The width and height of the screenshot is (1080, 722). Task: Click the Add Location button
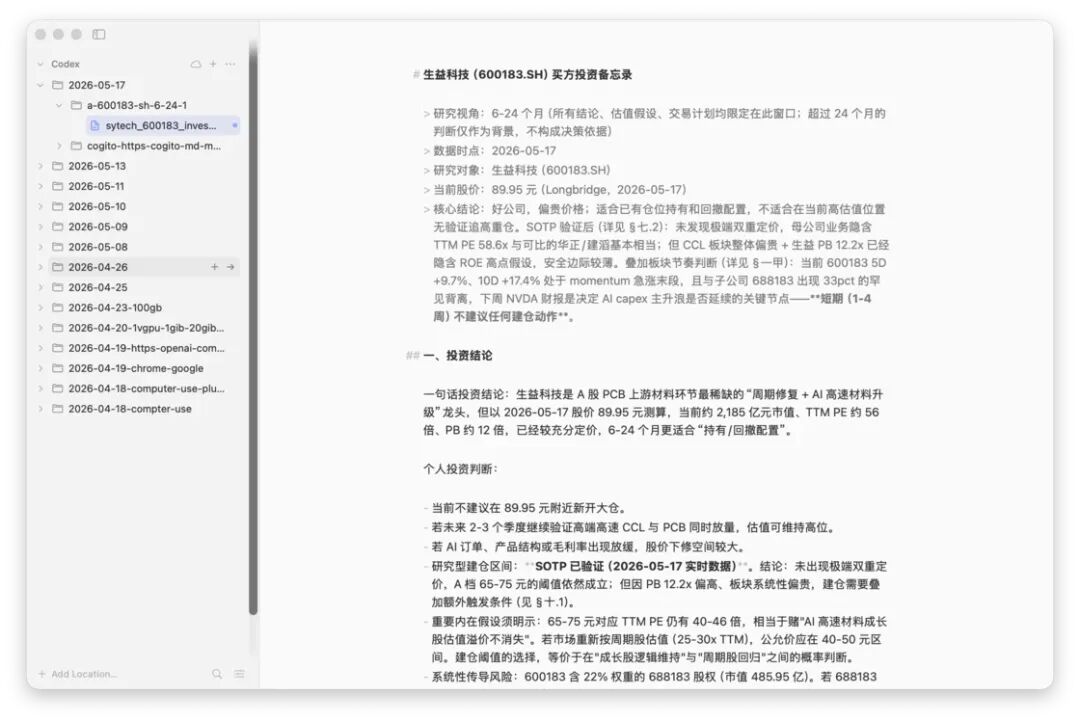tap(77, 674)
